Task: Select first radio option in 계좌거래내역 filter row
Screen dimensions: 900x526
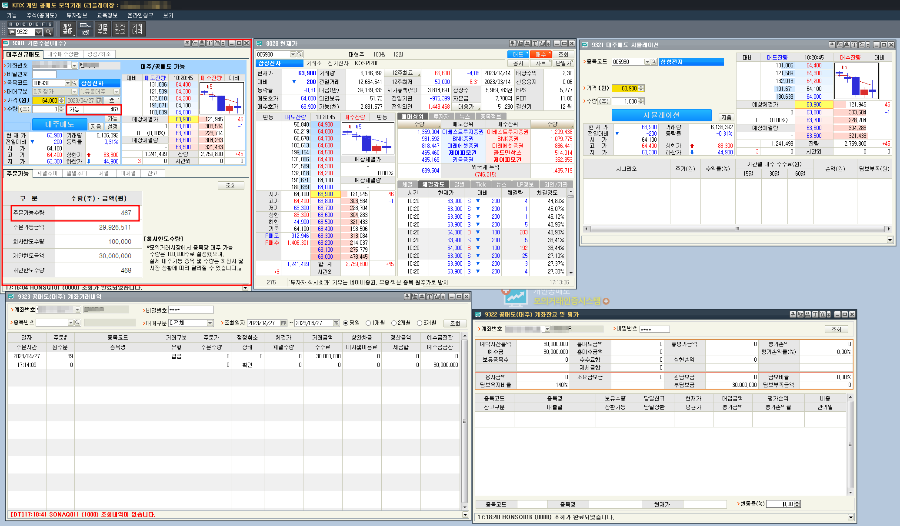Action: pyautogui.click(x=346, y=323)
